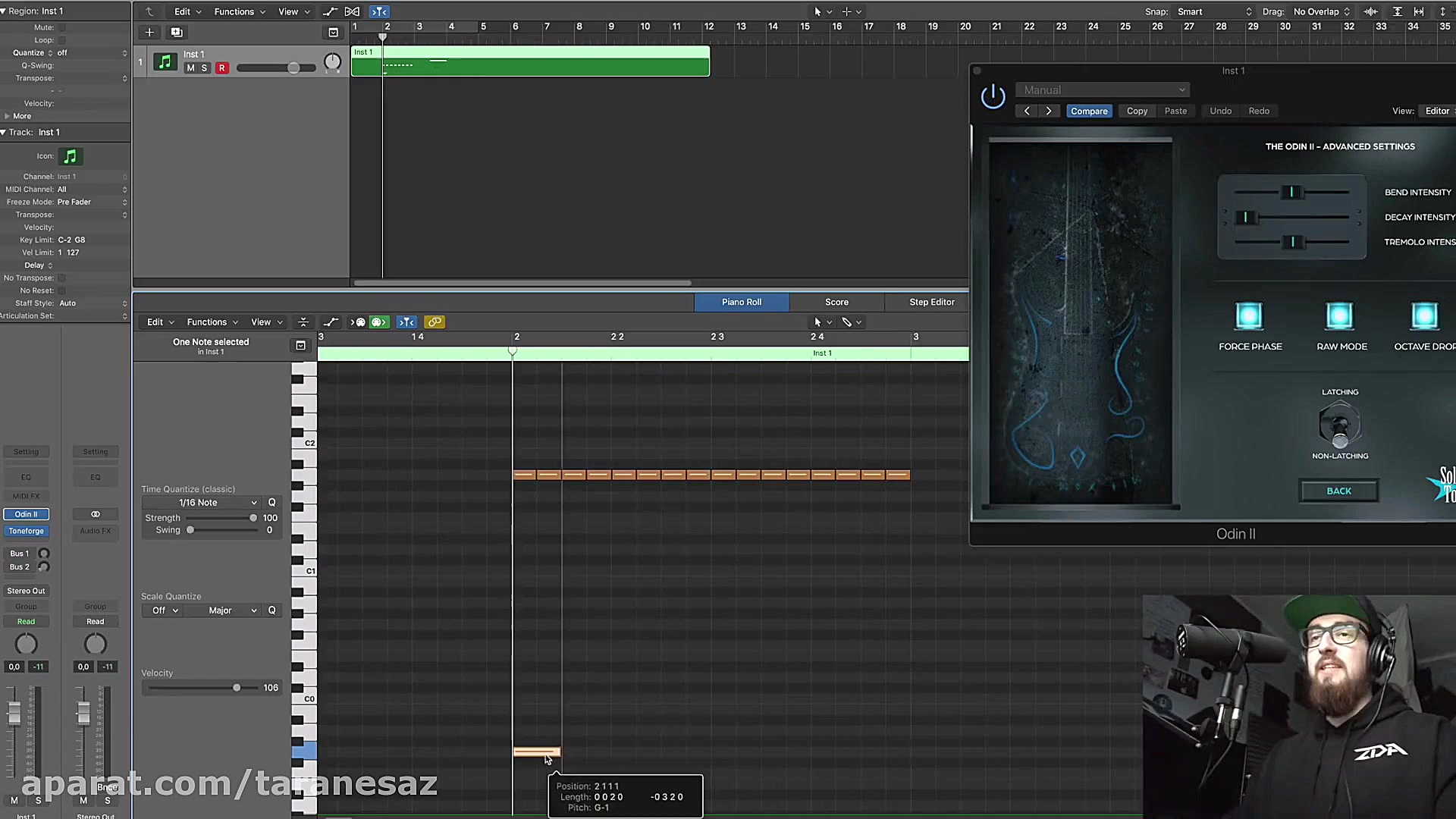Image resolution: width=1456 pixels, height=819 pixels.
Task: Click the metronome tempo dial on the Inst 1 track
Action: (x=333, y=62)
